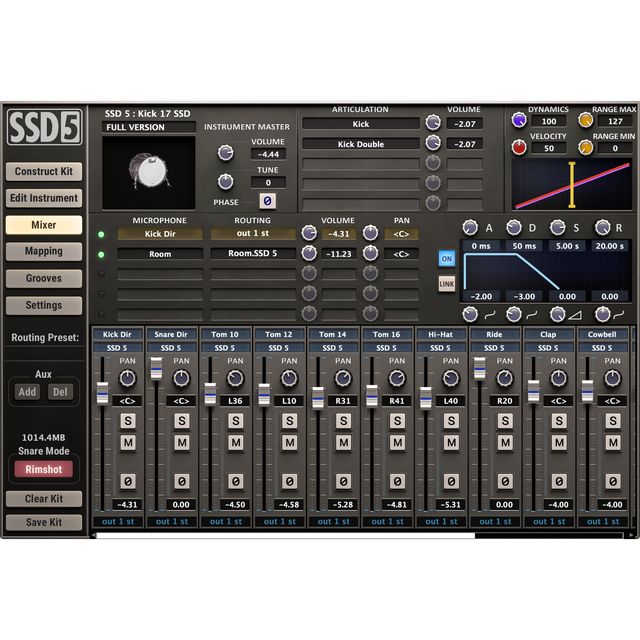Screen dimensions: 640x640
Task: Click the orange Range Min knob
Action: (x=585, y=147)
